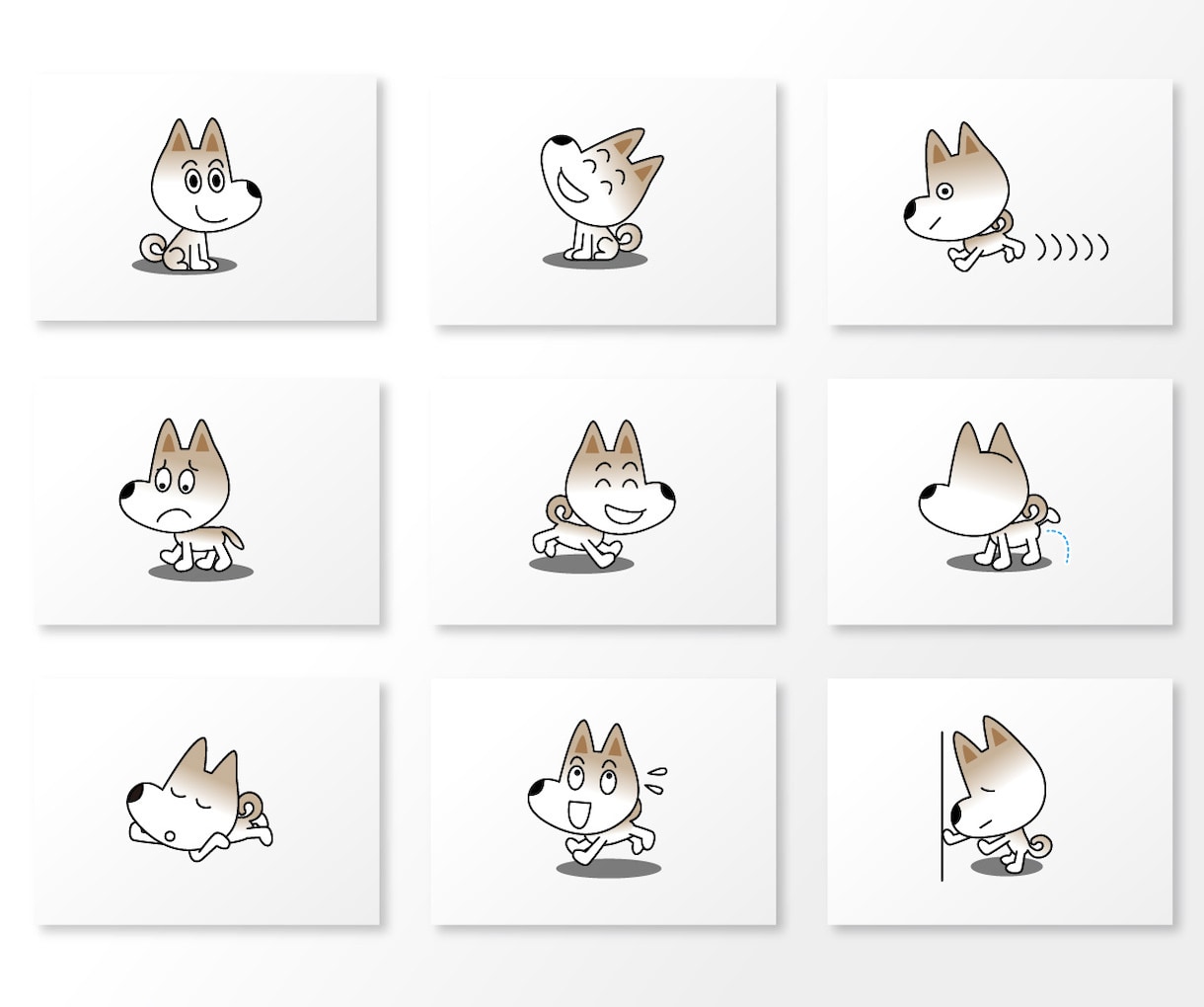Choose the running dog with motion lines
Image resolution: width=1204 pixels, height=1007 pixels.
(x=1000, y=201)
